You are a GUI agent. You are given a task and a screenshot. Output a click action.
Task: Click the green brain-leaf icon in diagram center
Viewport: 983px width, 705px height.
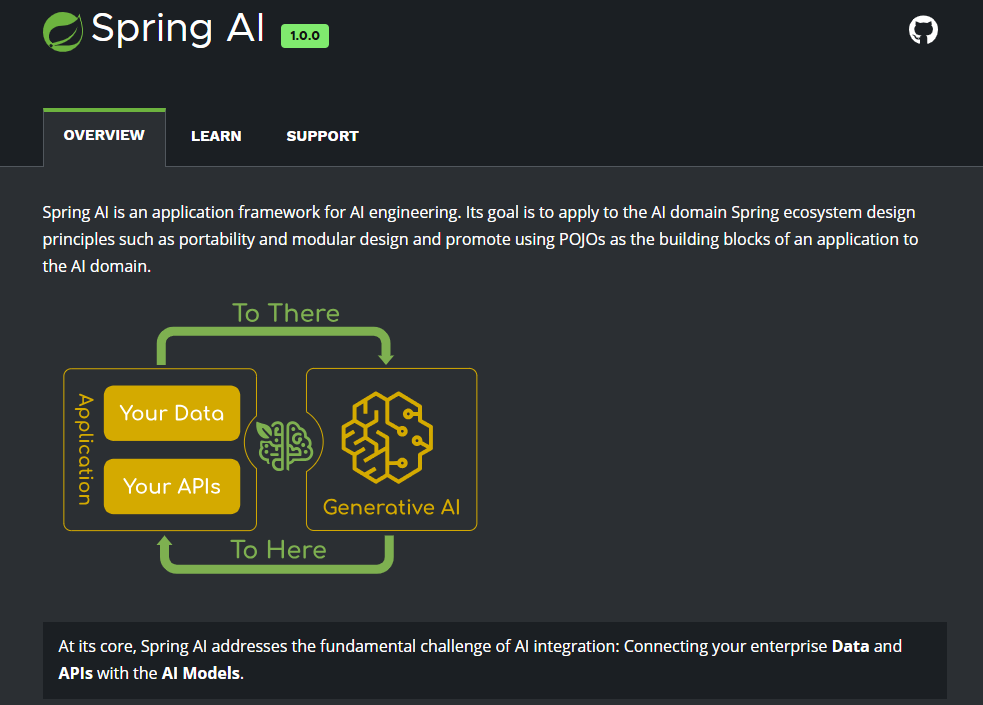pyautogui.click(x=285, y=445)
